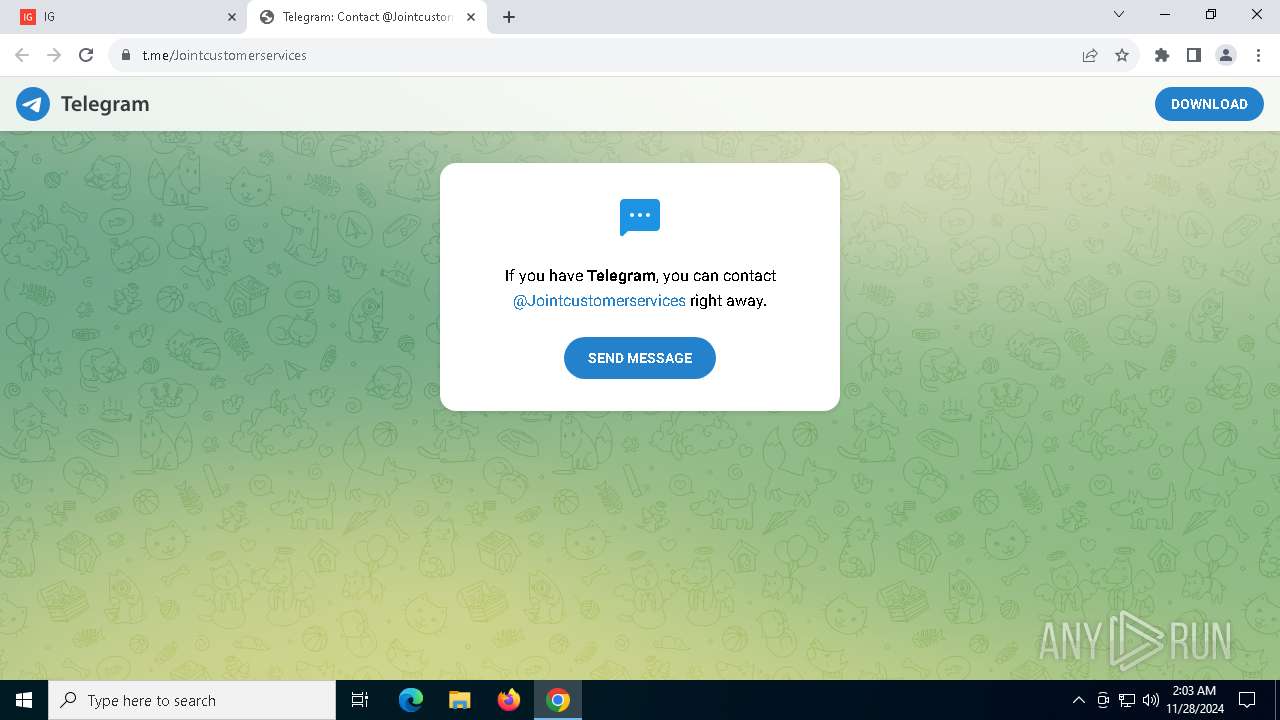Restore down the Chrome window

(1211, 15)
